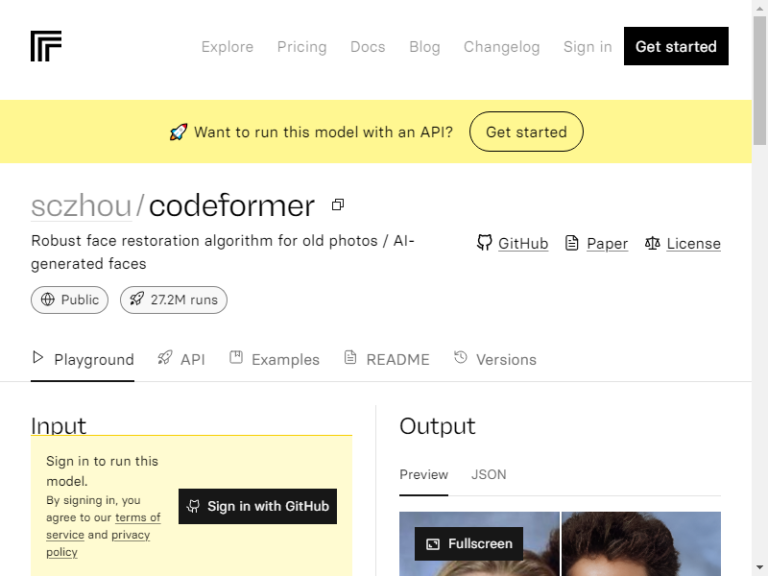
Task: Open the GitHub repository link
Action: point(523,243)
